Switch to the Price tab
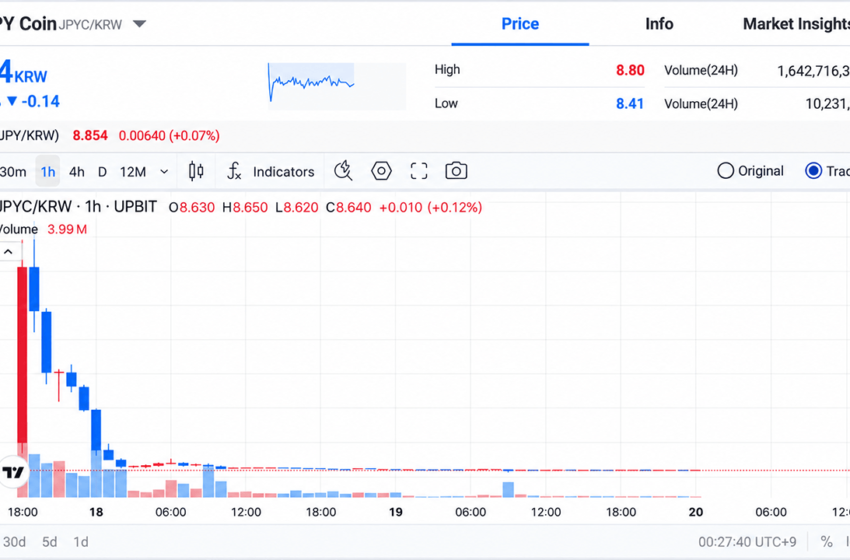This screenshot has width=850, height=560. pos(520,24)
